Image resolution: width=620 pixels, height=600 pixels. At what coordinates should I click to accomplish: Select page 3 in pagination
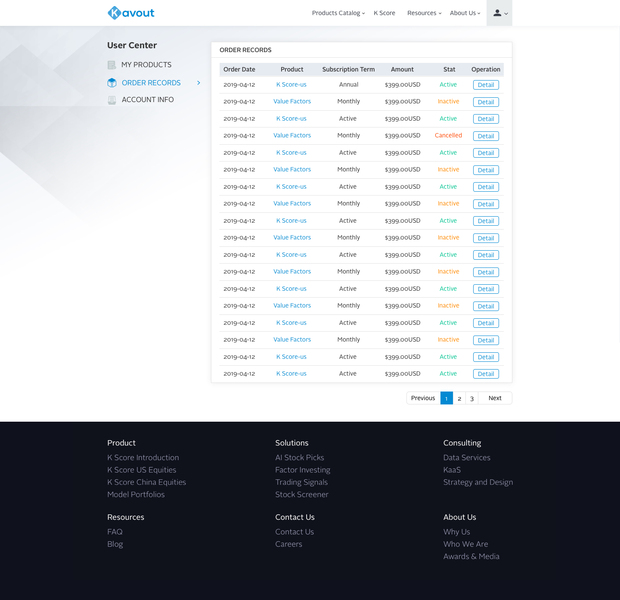click(x=472, y=398)
